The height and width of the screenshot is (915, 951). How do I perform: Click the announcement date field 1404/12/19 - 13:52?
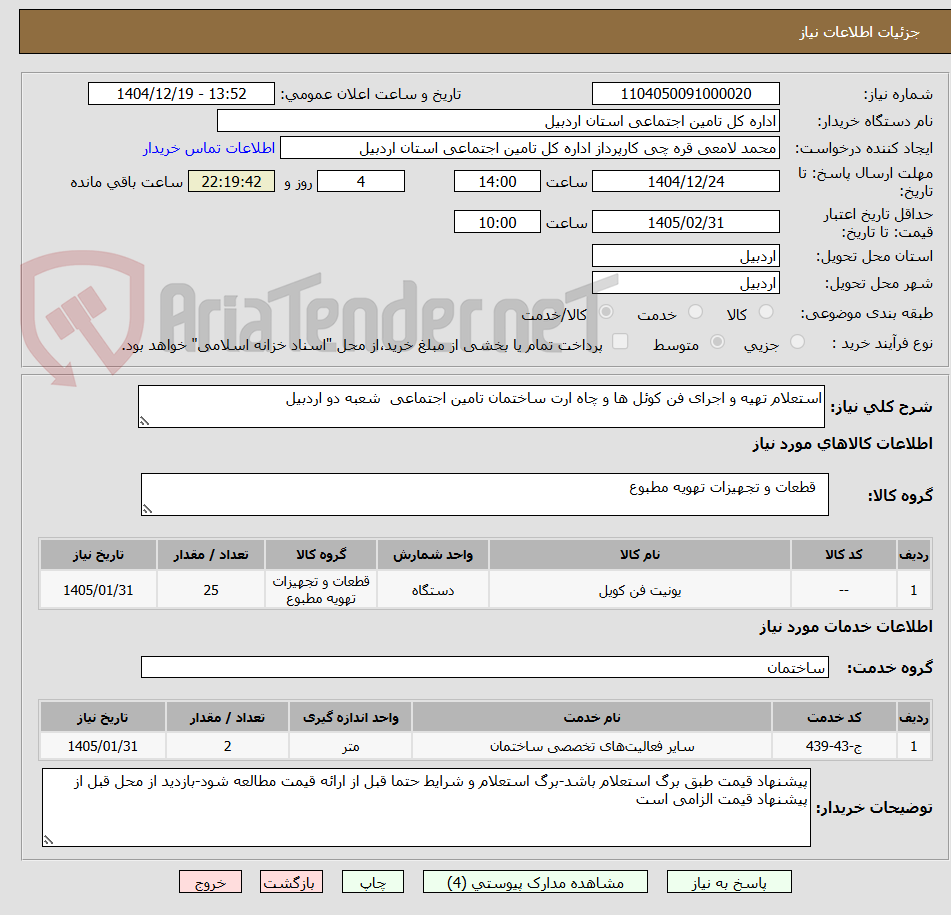pos(181,94)
